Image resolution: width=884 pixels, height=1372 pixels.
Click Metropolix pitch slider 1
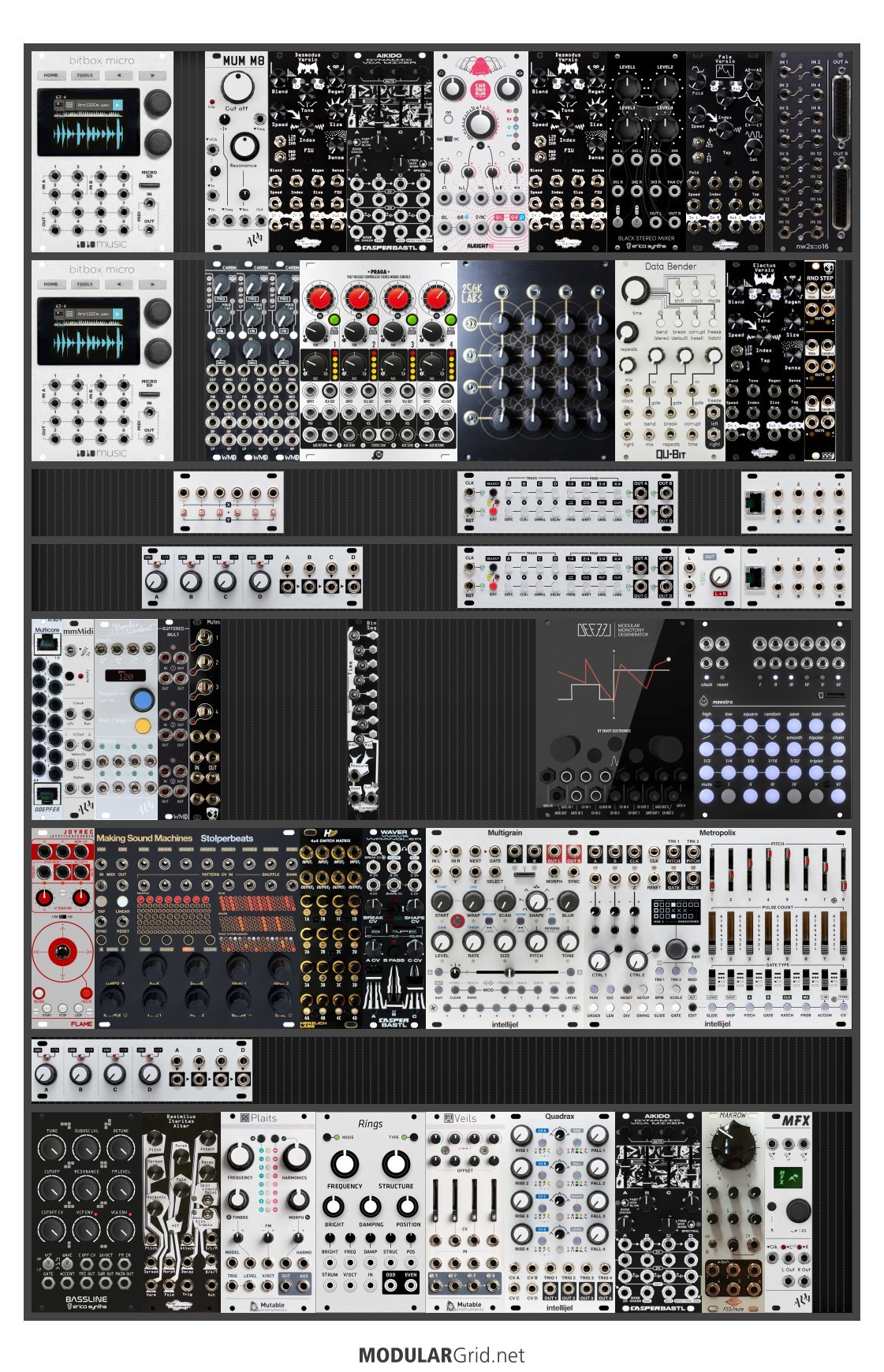tap(712, 871)
